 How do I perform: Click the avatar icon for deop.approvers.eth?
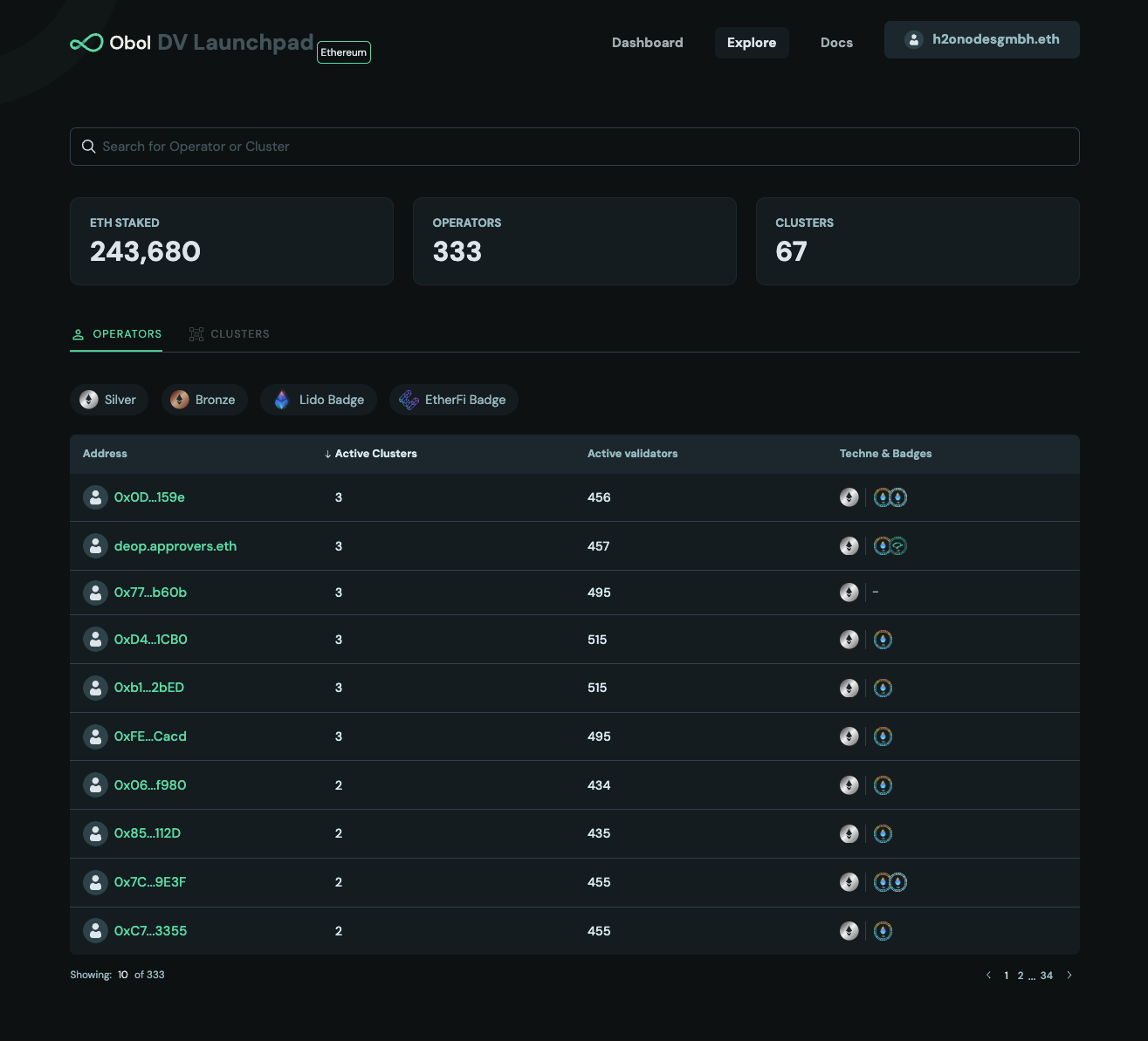[95, 546]
